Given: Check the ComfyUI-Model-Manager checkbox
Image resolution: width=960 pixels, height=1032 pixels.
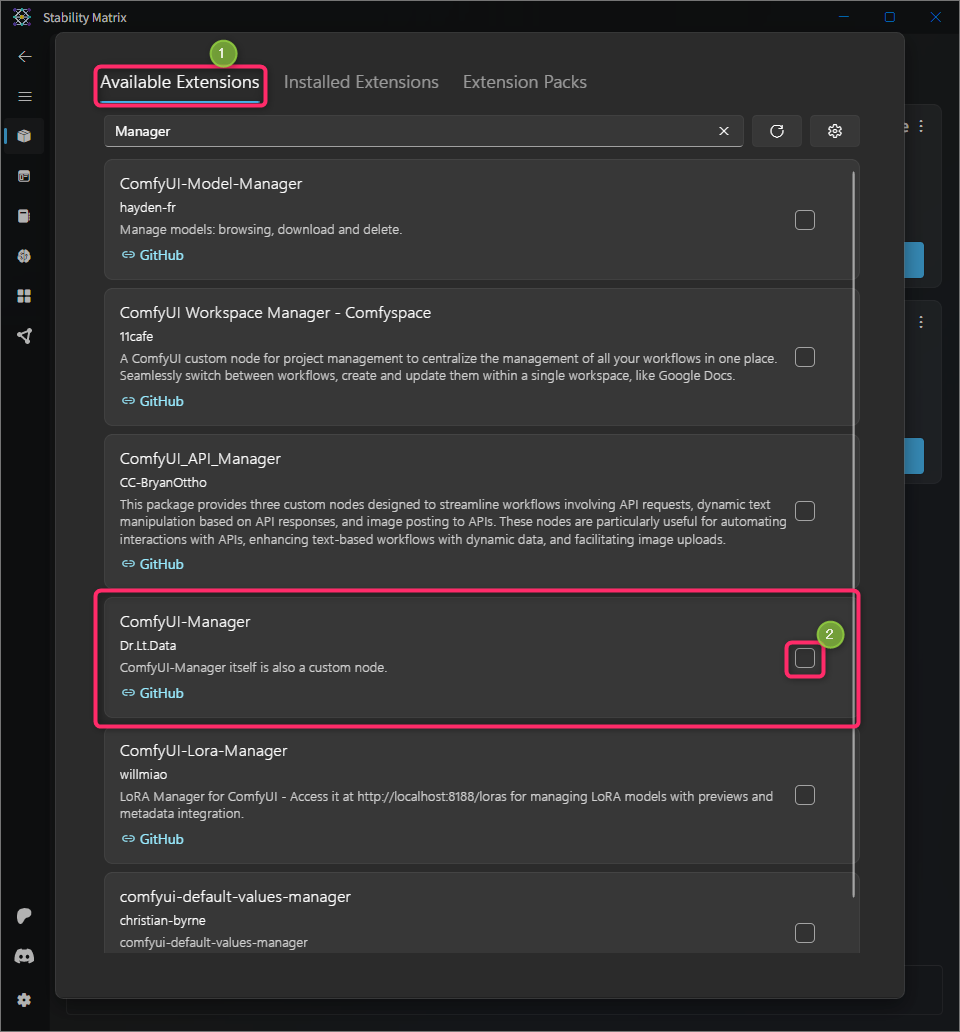Looking at the screenshot, I should [x=805, y=220].
